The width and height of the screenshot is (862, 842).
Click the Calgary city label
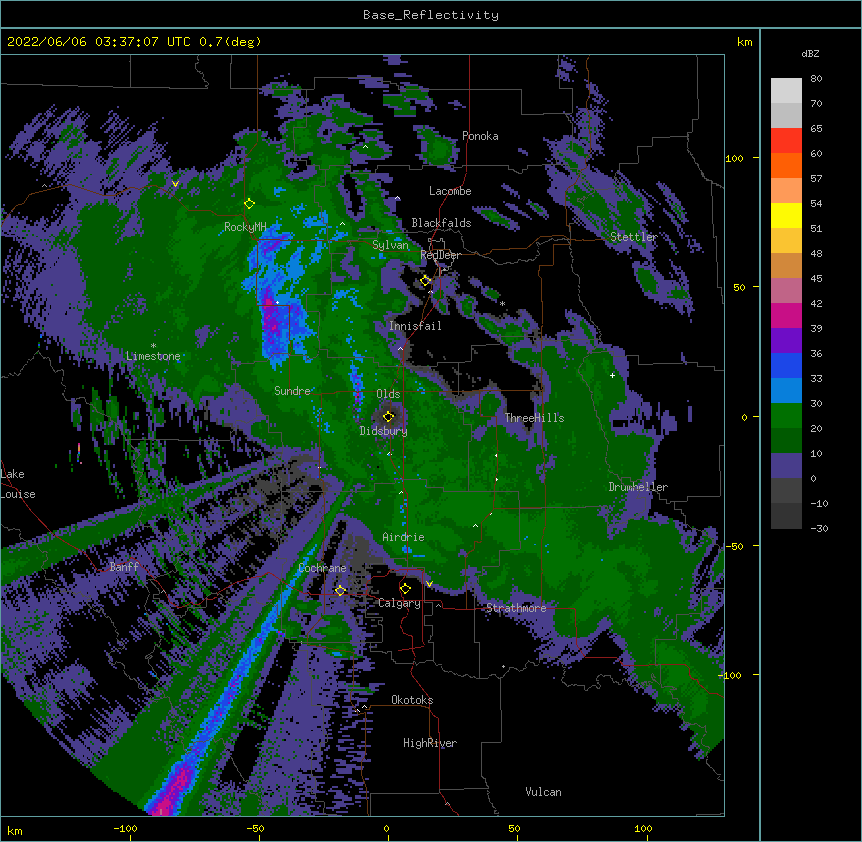point(400,603)
